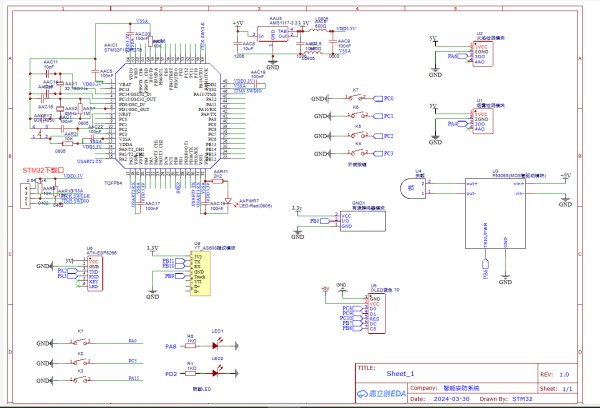Select the U4 buzzer symbol
The image size is (600, 408).
[413, 188]
